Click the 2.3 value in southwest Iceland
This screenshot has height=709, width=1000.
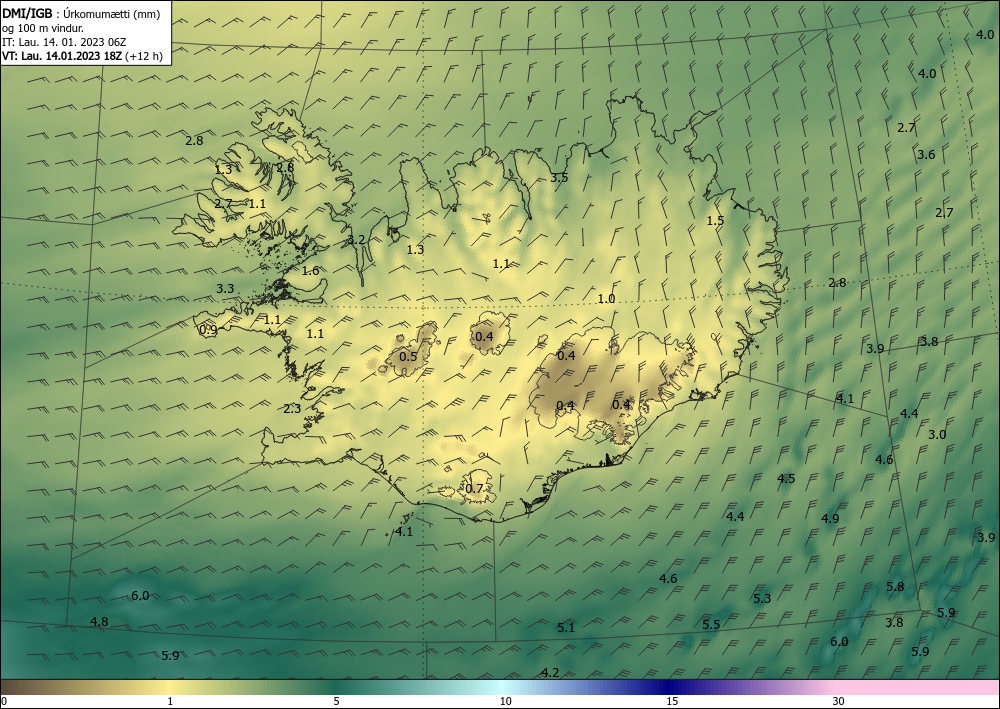(x=292, y=409)
